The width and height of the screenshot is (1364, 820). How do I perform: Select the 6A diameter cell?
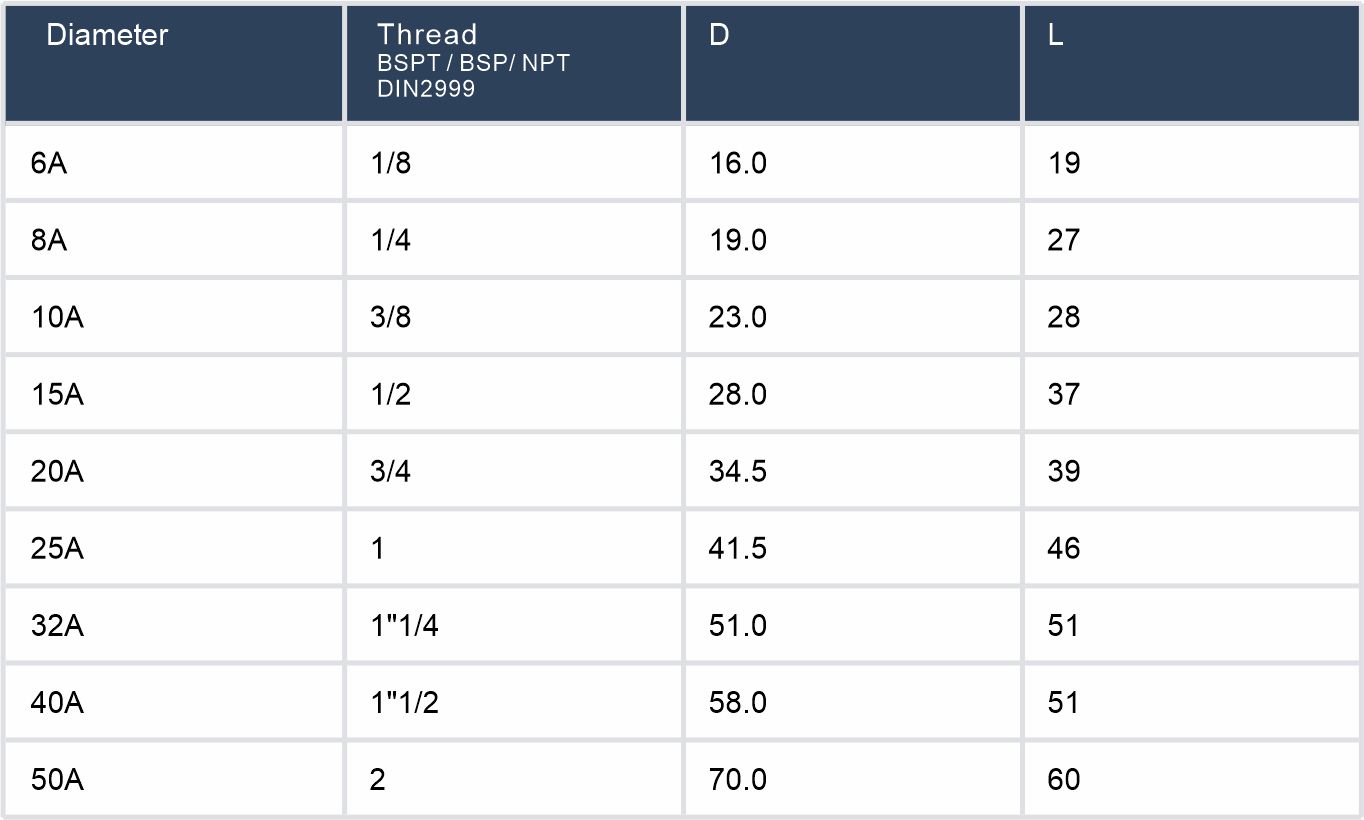point(49,163)
